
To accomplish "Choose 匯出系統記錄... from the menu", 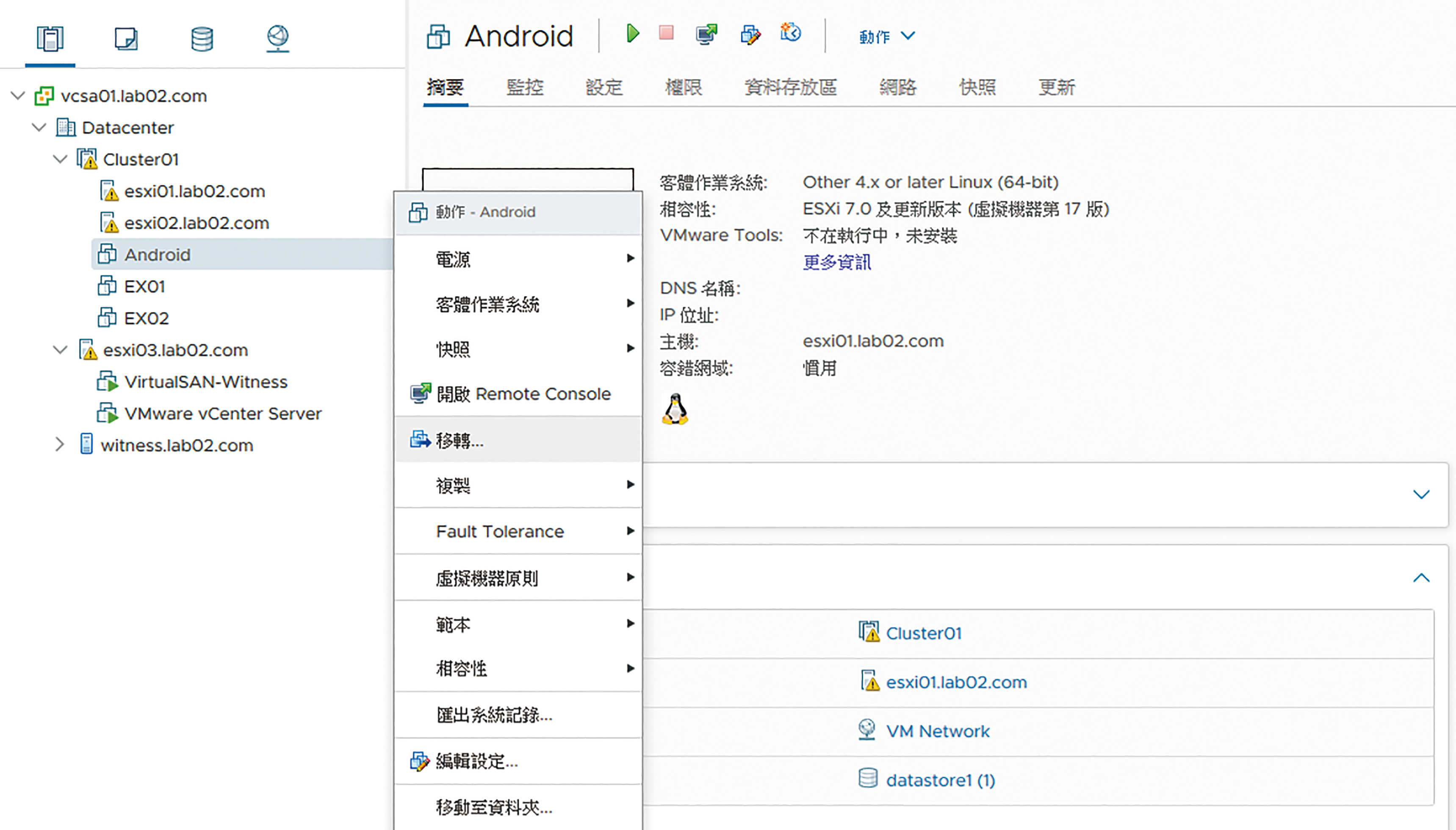I will click(x=518, y=714).
